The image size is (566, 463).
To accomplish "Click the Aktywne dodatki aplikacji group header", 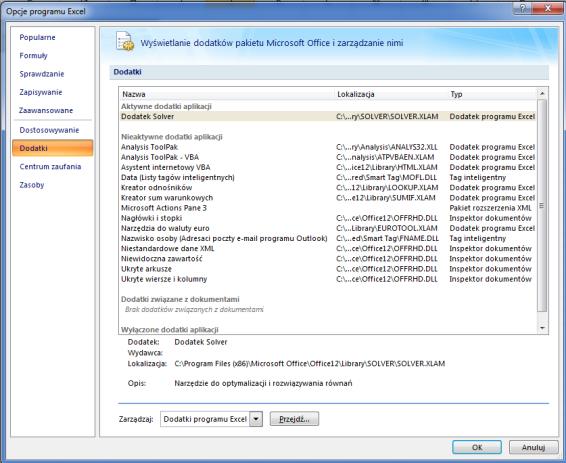I will pyautogui.click(x=166, y=106).
